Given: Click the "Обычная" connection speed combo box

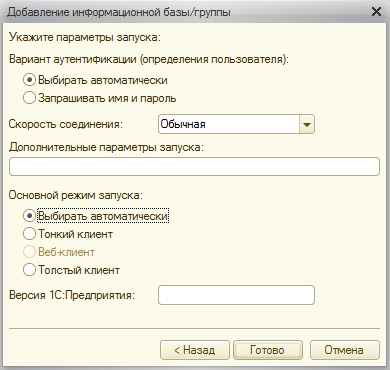Looking at the screenshot, I should [x=236, y=124].
